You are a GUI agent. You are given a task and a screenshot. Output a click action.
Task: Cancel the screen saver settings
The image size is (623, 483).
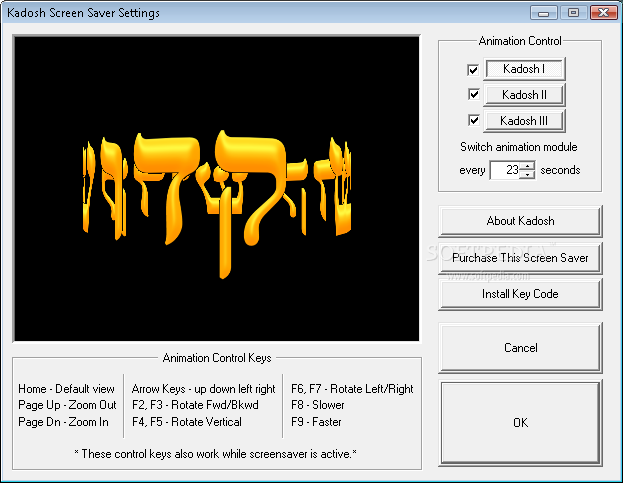(520, 348)
